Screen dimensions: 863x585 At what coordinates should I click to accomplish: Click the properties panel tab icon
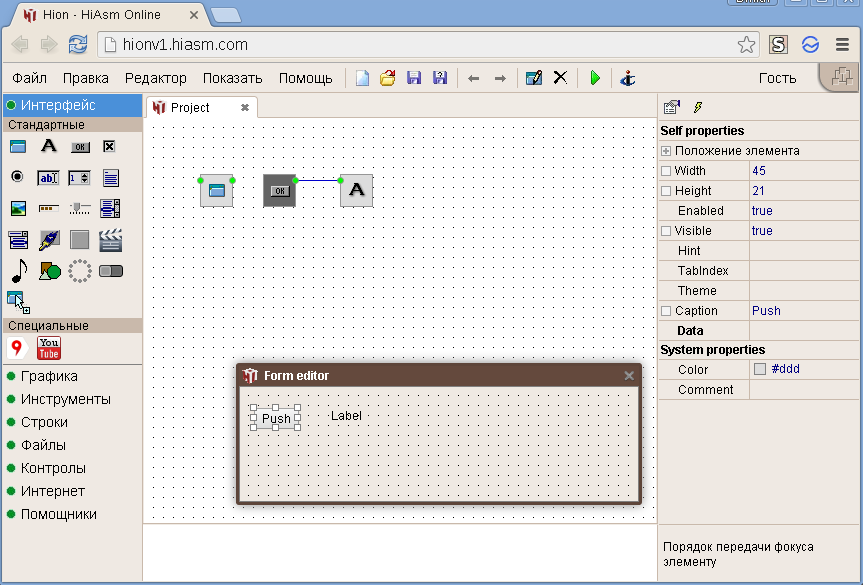coord(671,107)
